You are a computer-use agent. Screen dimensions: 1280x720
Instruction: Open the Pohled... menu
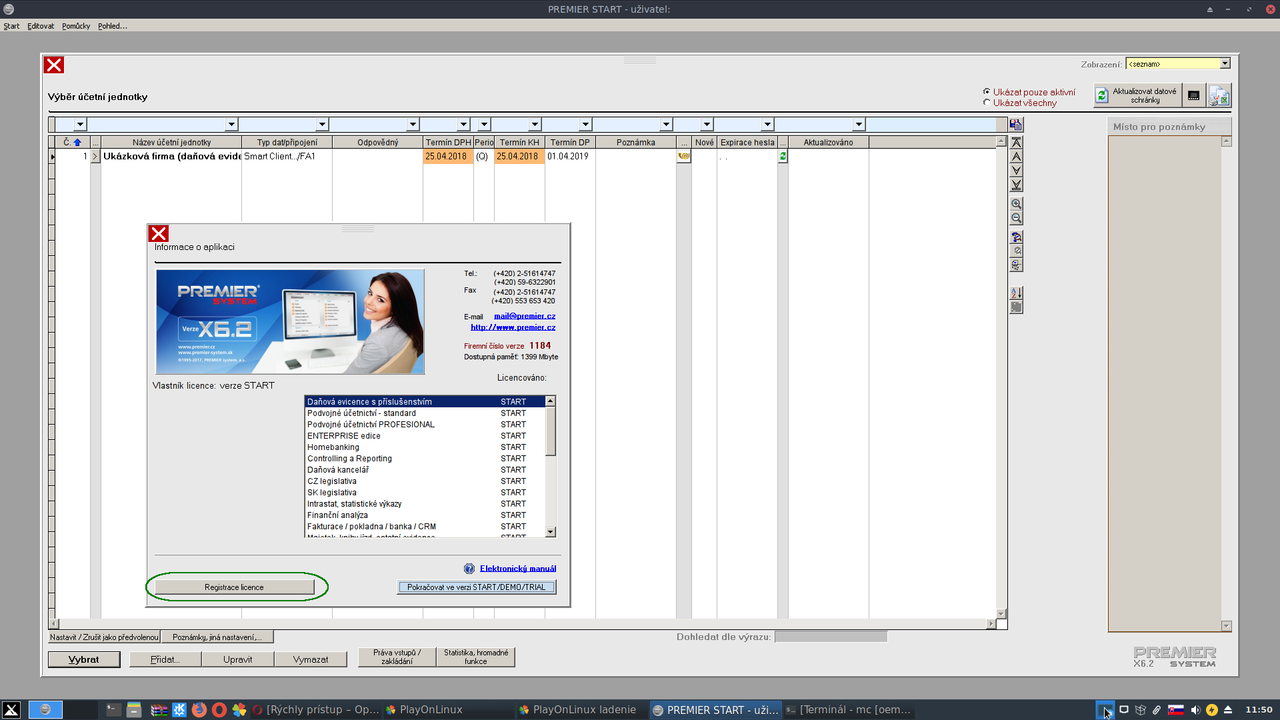click(112, 26)
